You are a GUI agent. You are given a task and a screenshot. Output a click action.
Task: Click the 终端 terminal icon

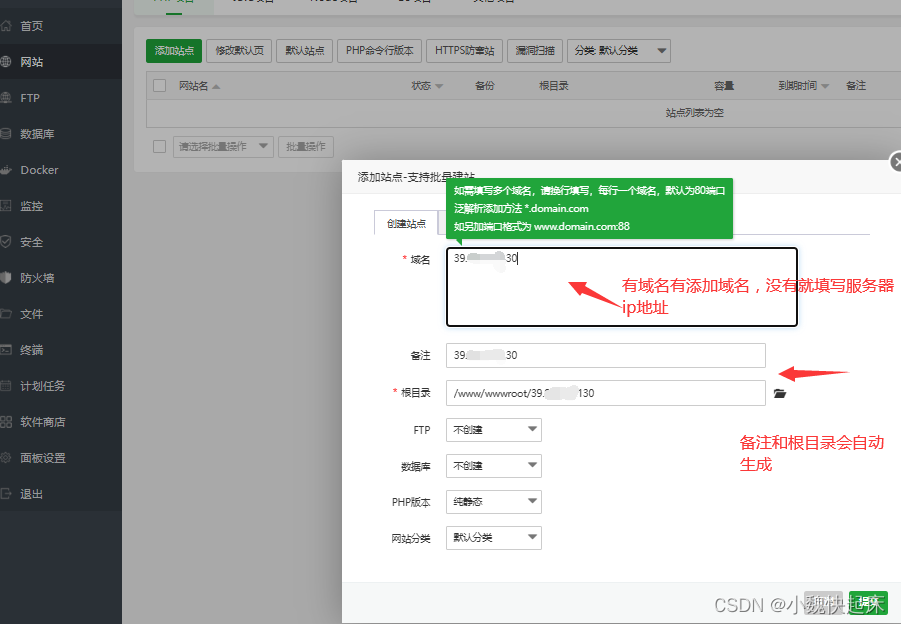[x=6, y=350]
